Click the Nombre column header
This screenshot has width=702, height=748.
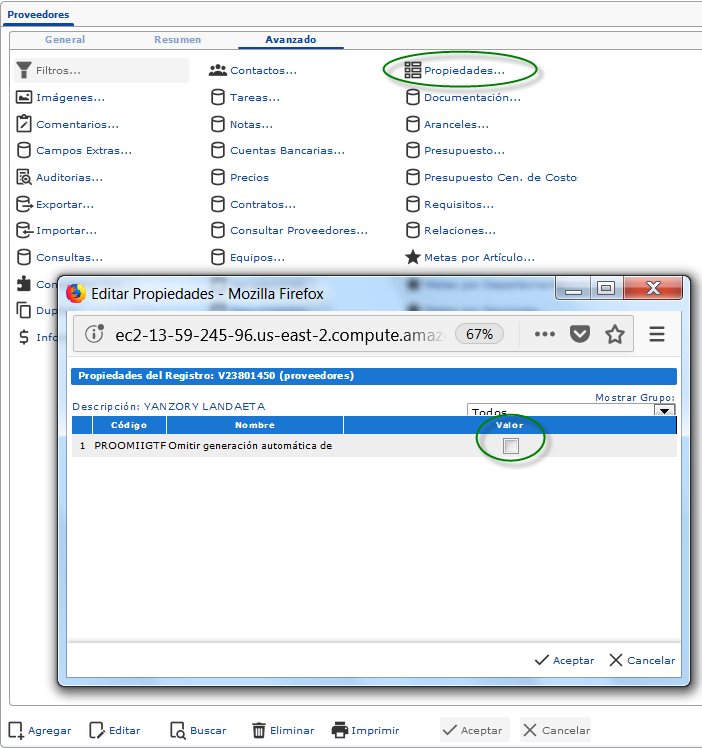[x=255, y=425]
